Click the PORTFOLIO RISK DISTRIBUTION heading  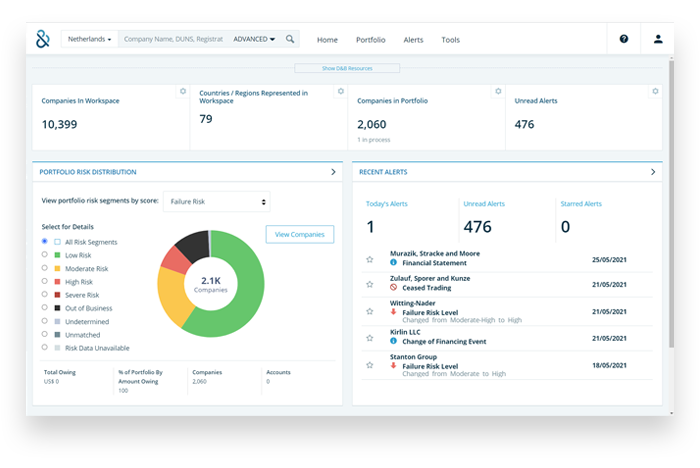[88, 172]
